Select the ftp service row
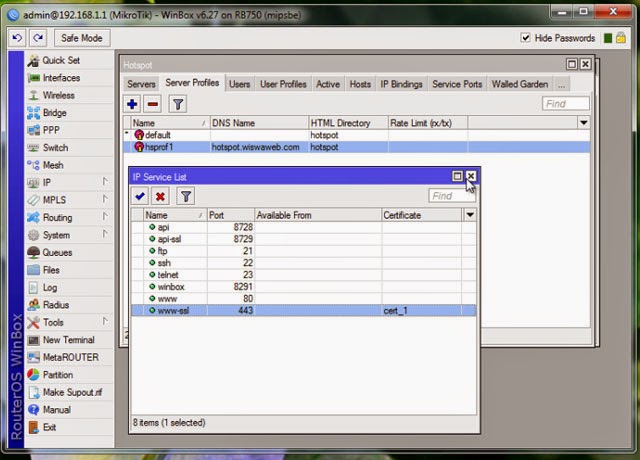 tap(304, 251)
